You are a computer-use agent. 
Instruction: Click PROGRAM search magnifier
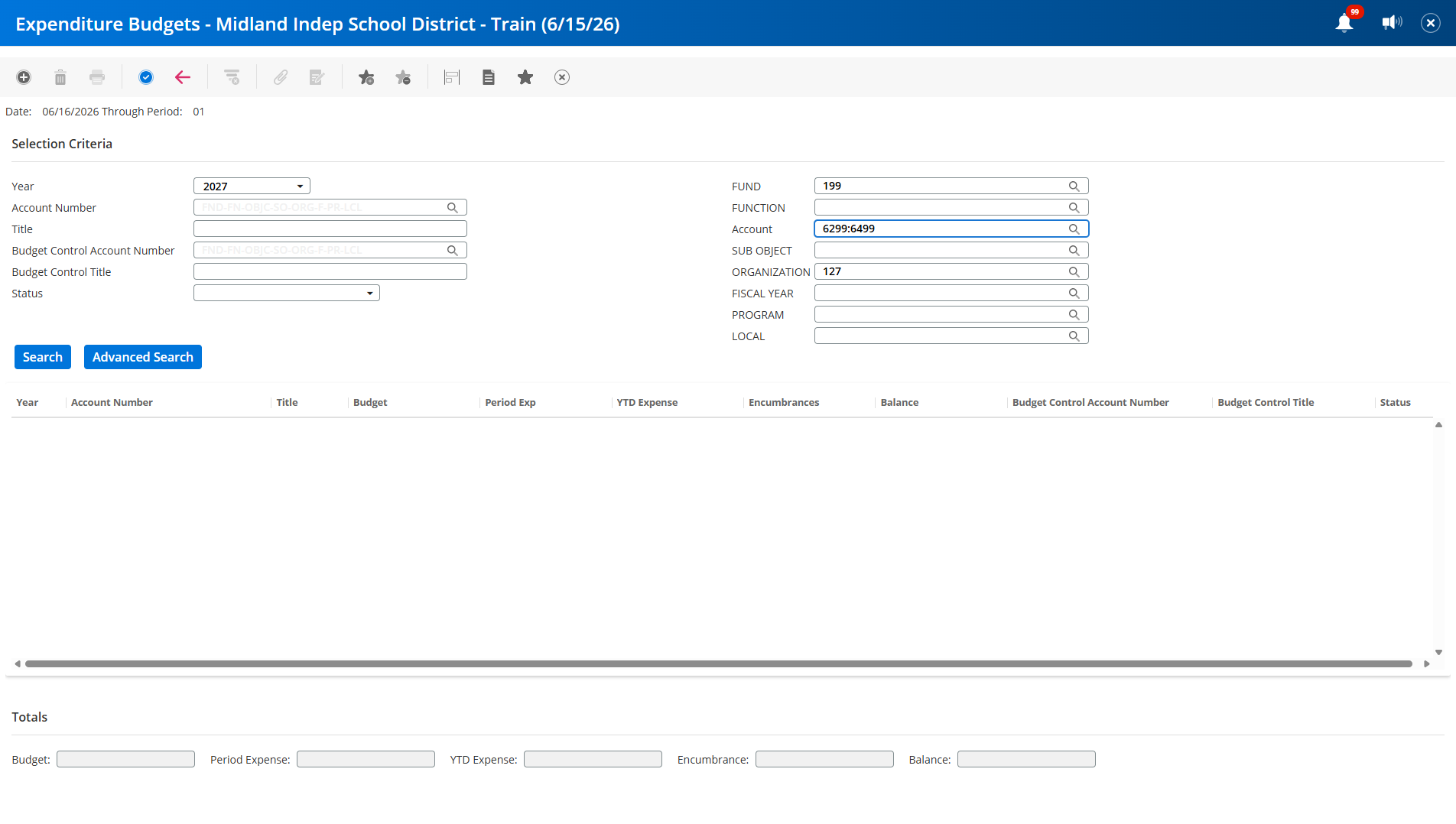(1074, 315)
